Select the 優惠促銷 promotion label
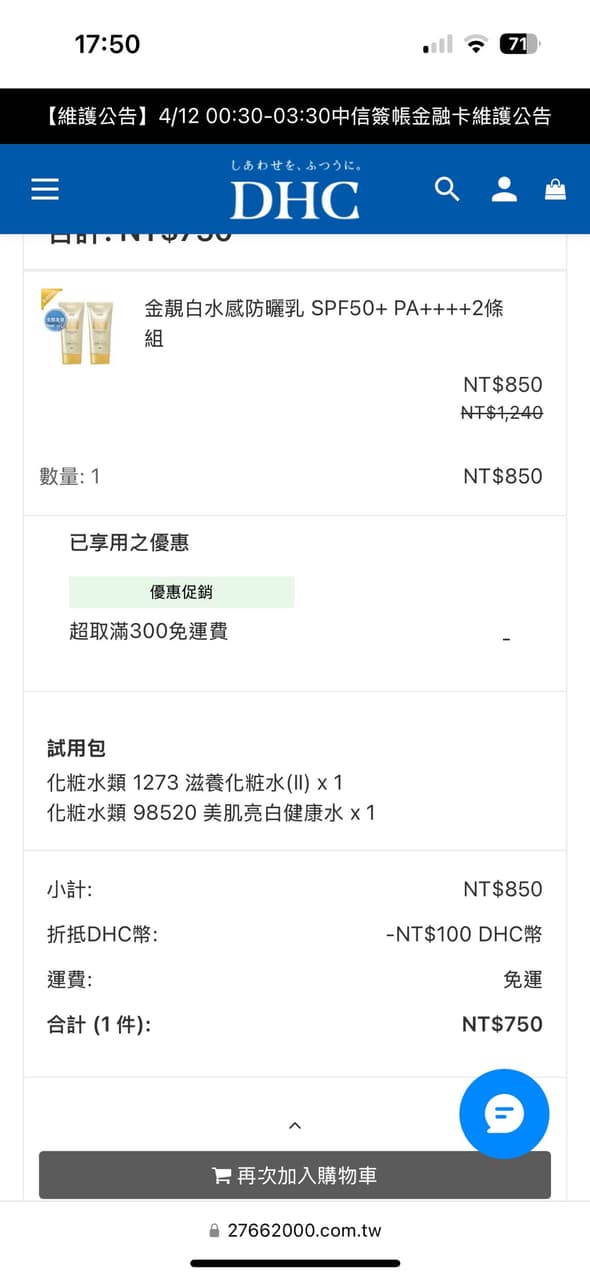This screenshot has height=1279, width=590. pos(180,591)
